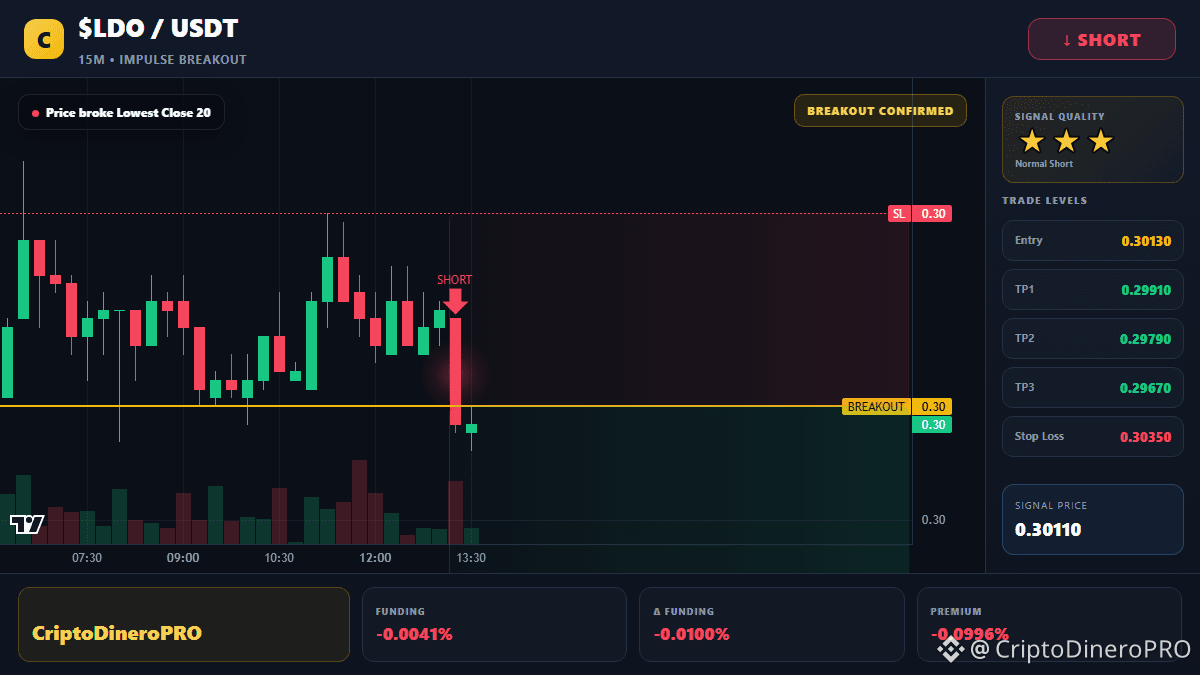Click the 13:30 time axis label
The height and width of the screenshot is (675, 1200).
(x=471, y=558)
